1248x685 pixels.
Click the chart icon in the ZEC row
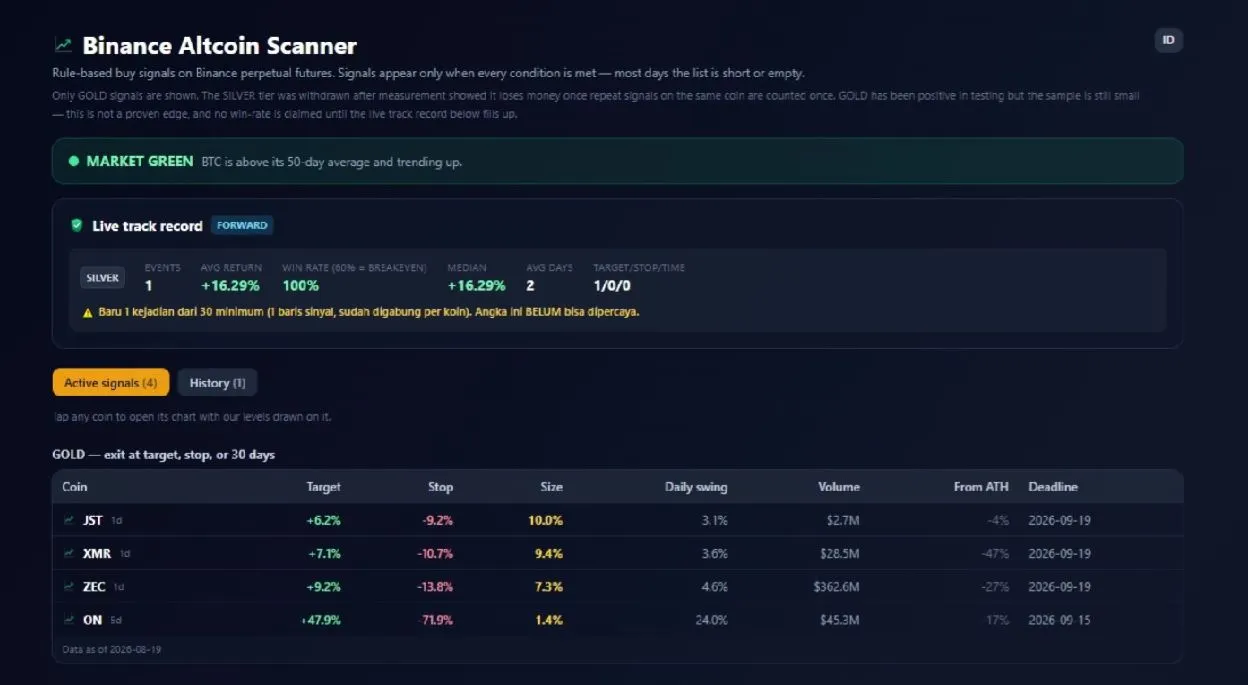click(69, 586)
